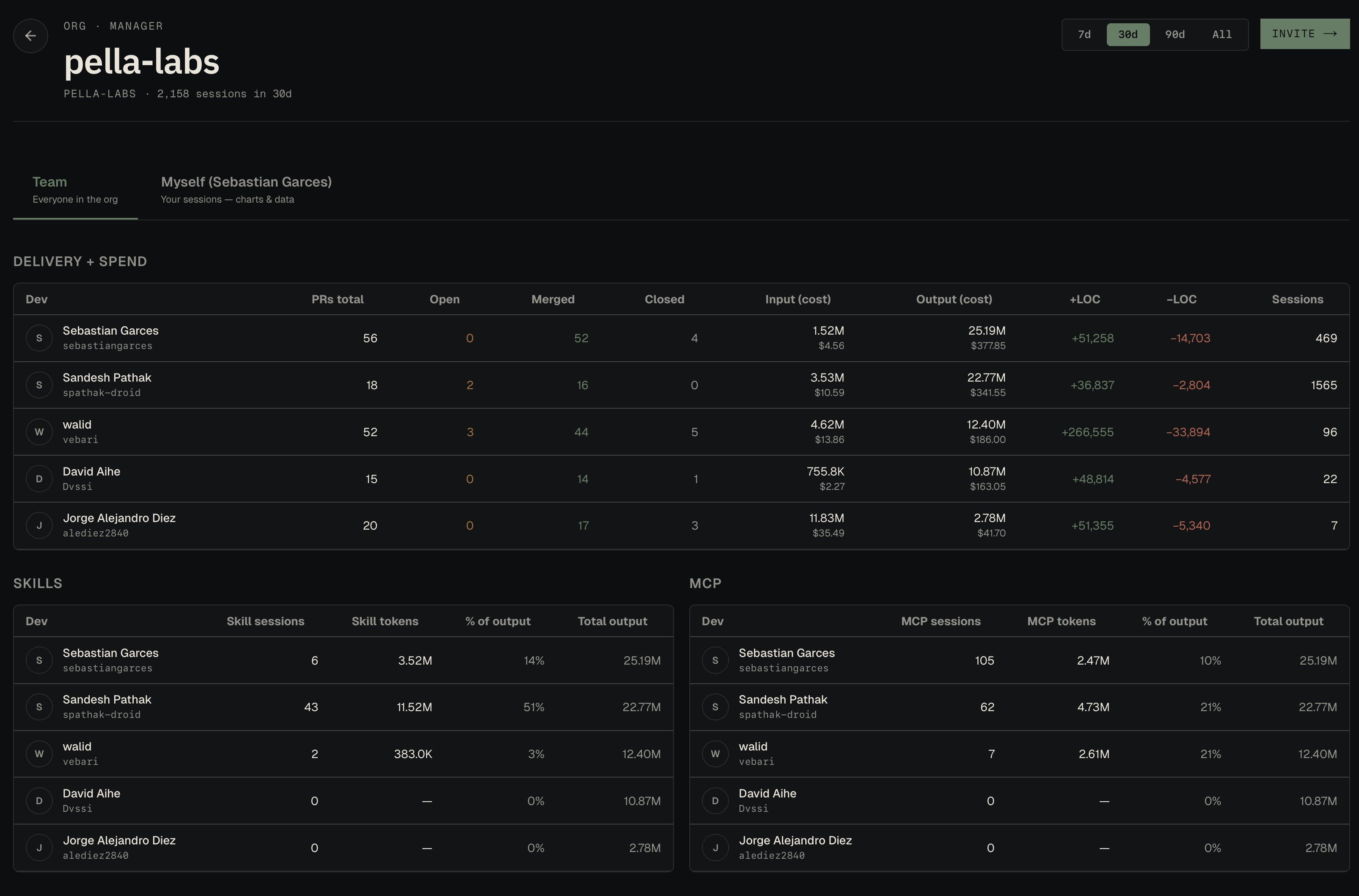Open Jorge Alejandro Diez name in Delivery table

pyautogui.click(x=119, y=518)
